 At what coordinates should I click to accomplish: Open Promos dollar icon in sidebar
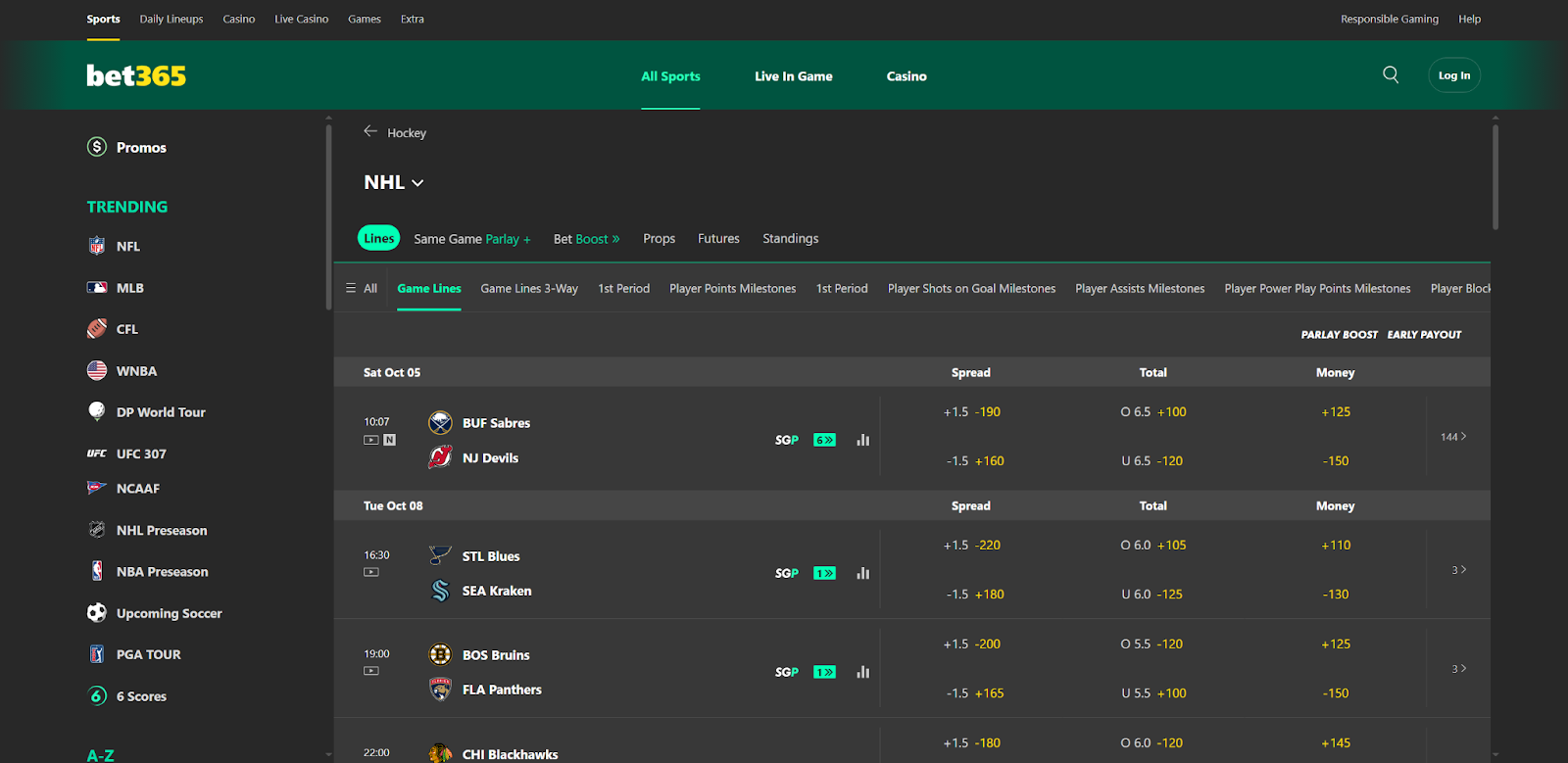[96, 147]
